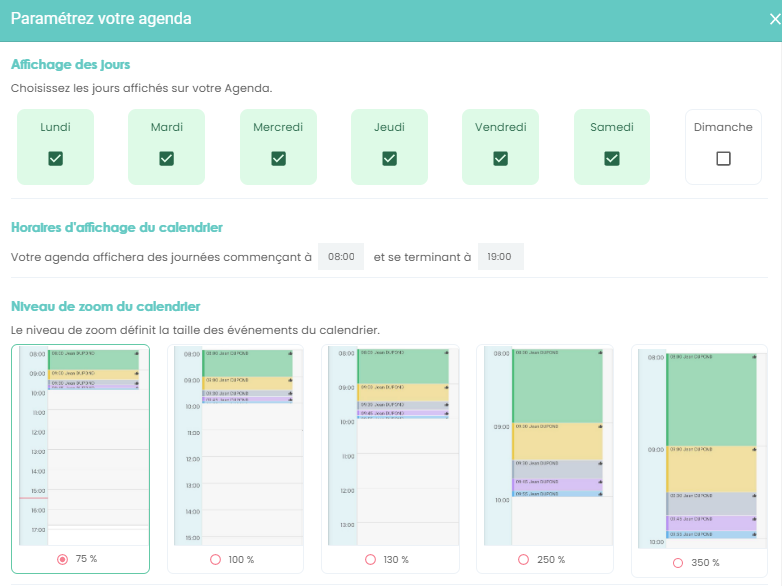Screen dimensions: 782x586
Task: Click the 75 % calendar preview thumbnail
Action: click(80, 445)
